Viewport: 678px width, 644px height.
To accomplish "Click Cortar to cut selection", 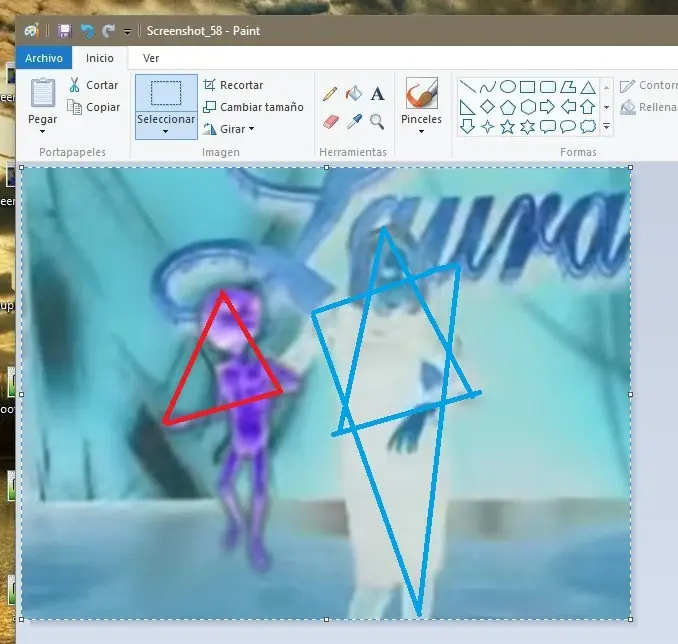I will click(x=93, y=85).
